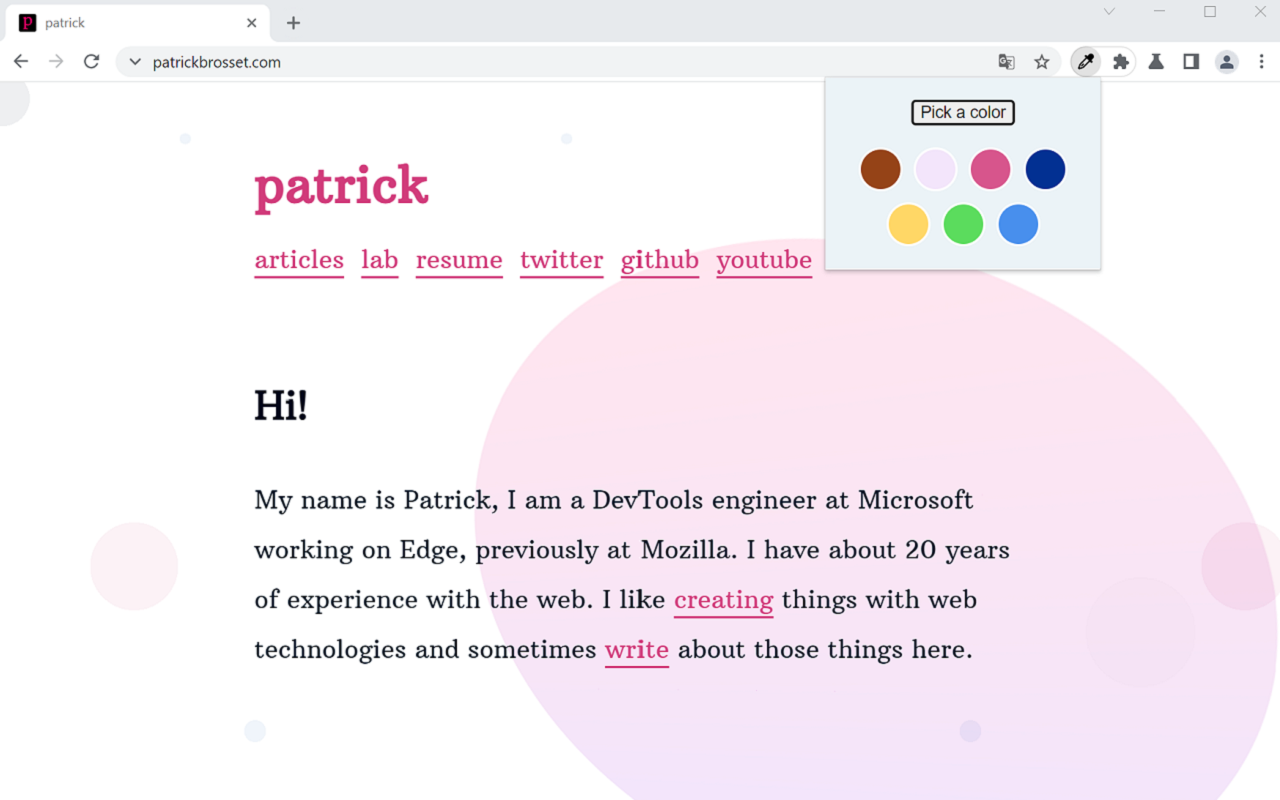Viewport: 1280px width, 800px height.
Task: Click the tab search chevron in title bar
Action: point(1109,12)
